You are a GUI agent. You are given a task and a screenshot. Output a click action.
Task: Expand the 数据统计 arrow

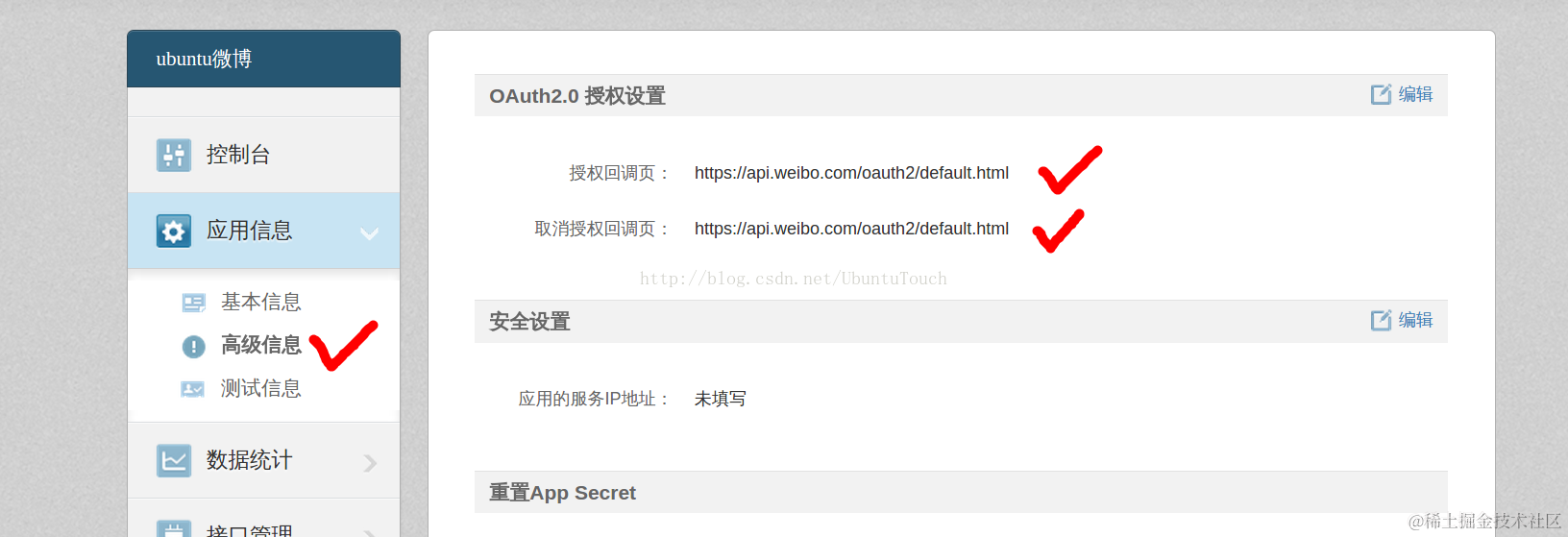(x=370, y=463)
